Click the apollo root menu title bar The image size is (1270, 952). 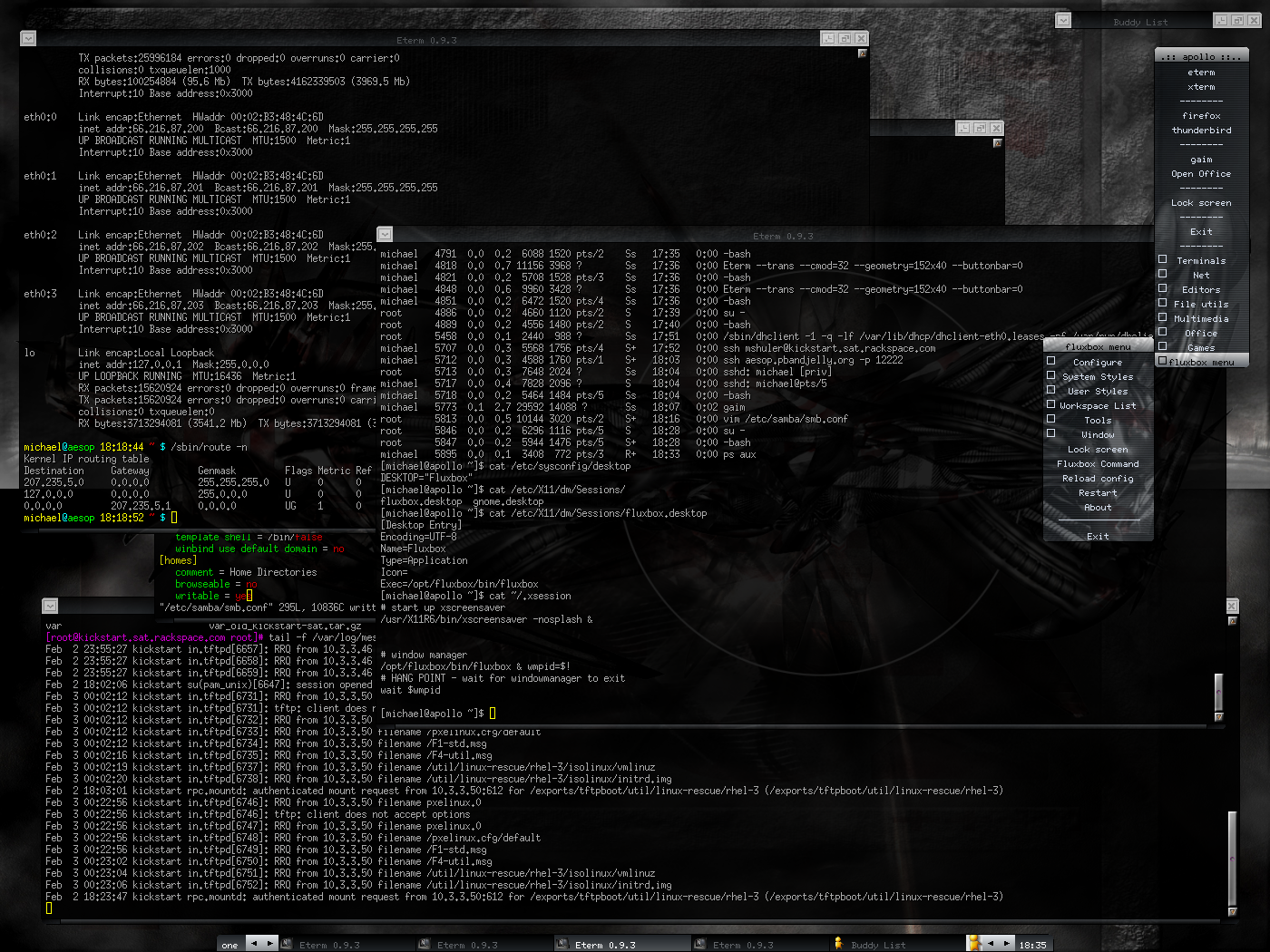pyautogui.click(x=1201, y=56)
